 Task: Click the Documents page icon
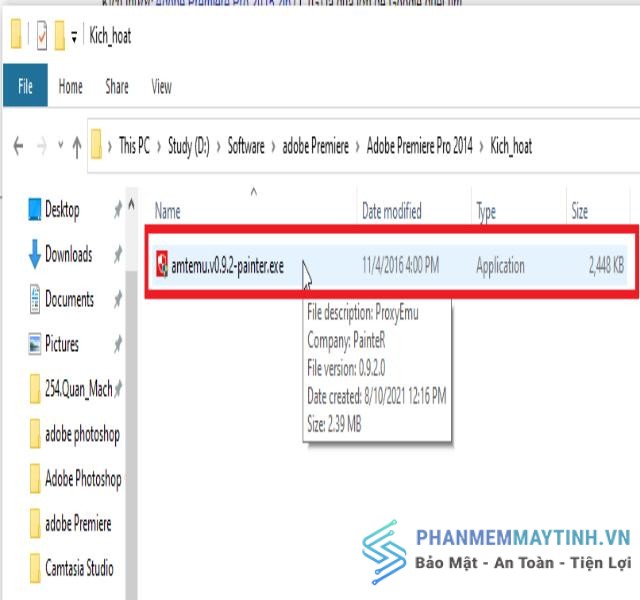[x=35, y=299]
